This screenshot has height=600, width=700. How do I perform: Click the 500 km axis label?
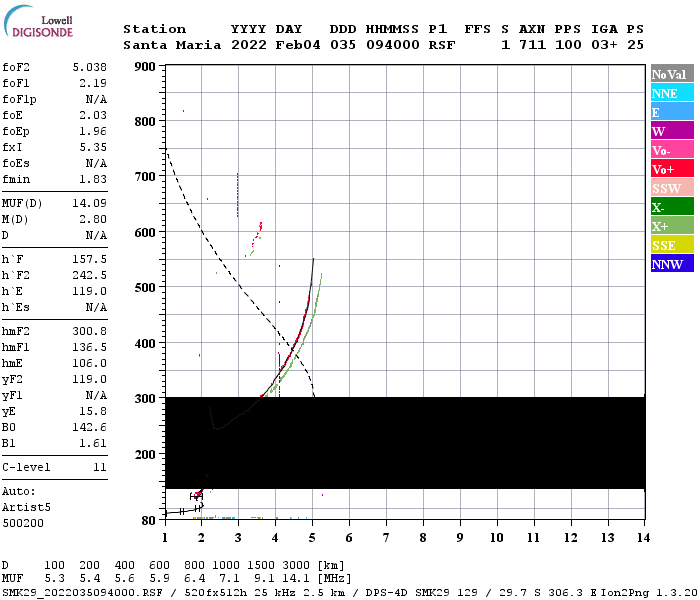coord(145,287)
